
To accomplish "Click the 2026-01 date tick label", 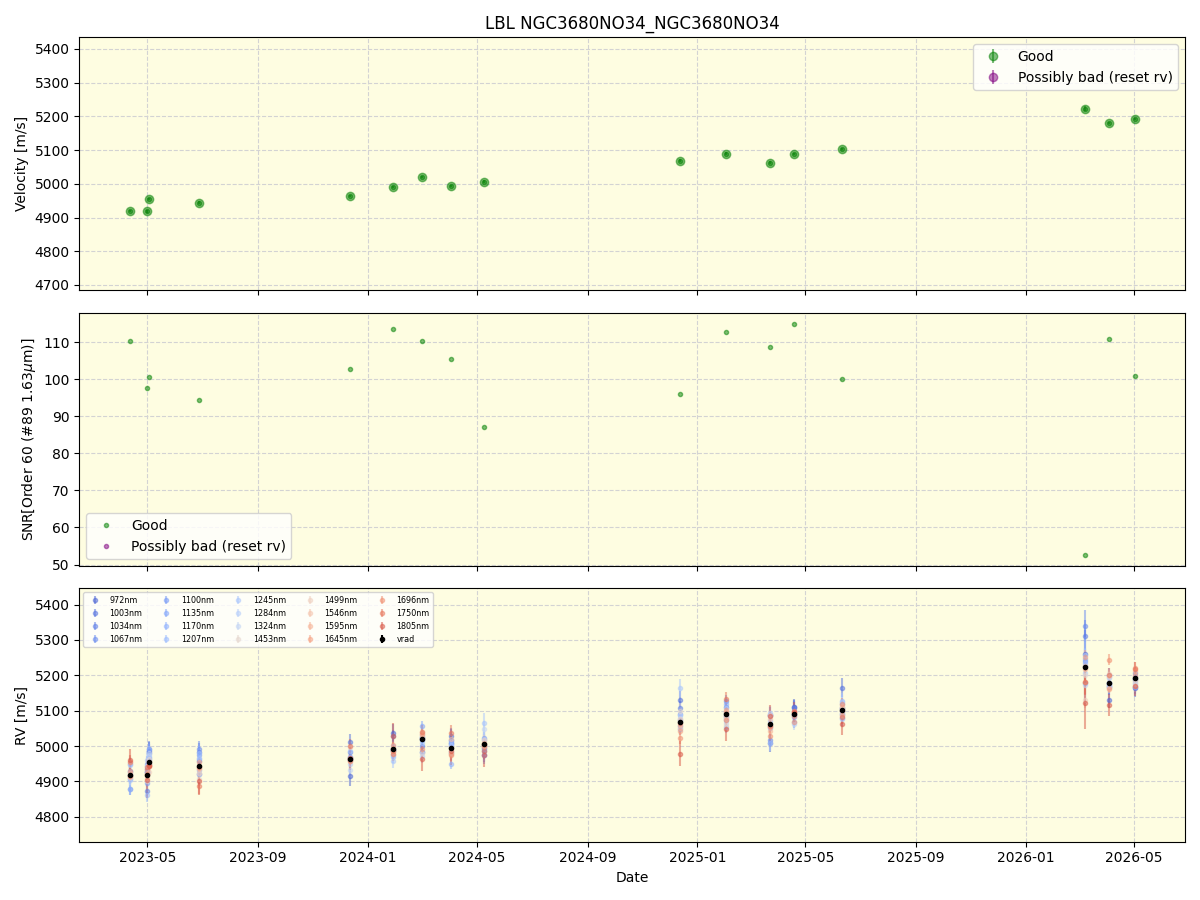I will point(1026,857).
